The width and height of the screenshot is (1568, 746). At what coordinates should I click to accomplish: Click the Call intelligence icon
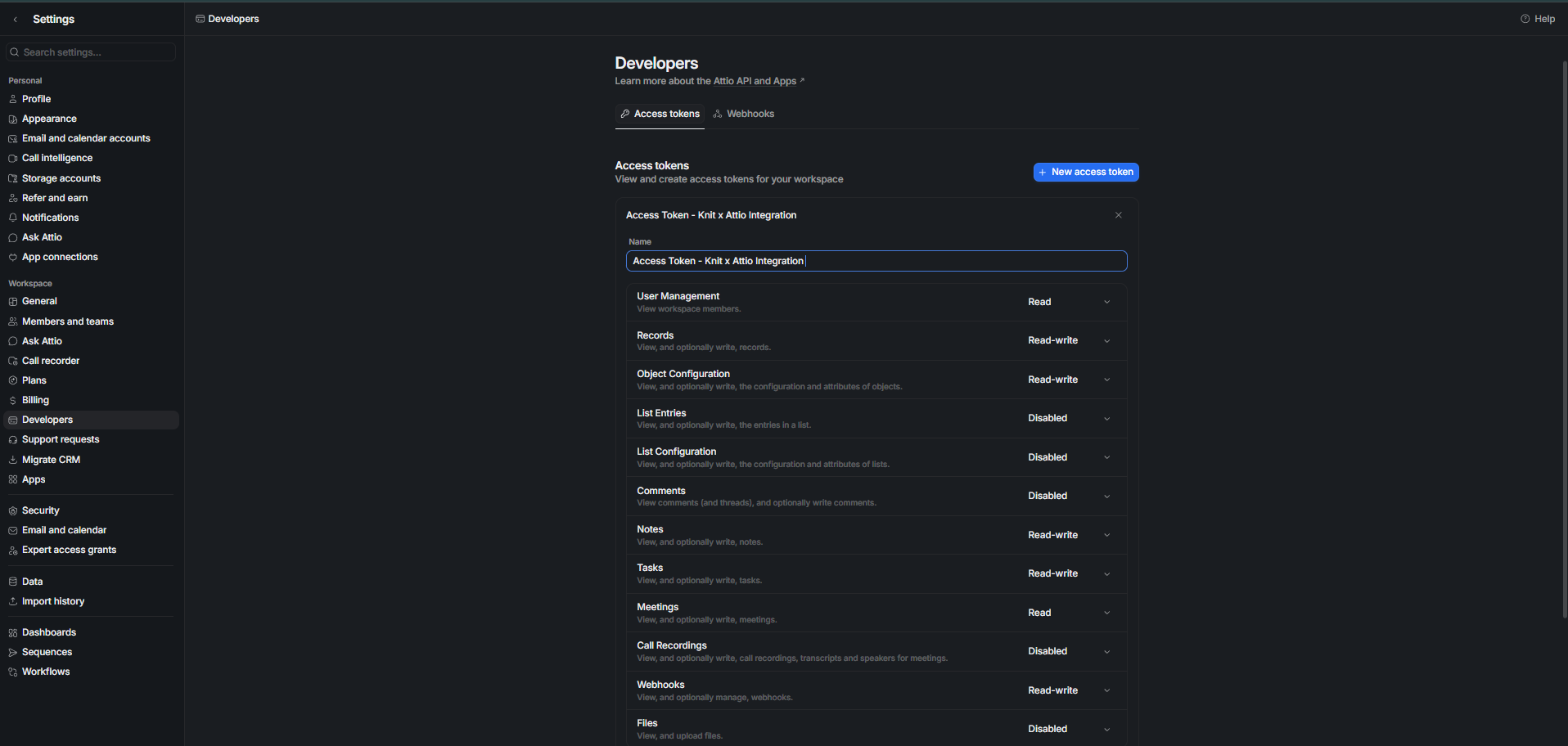pos(13,159)
